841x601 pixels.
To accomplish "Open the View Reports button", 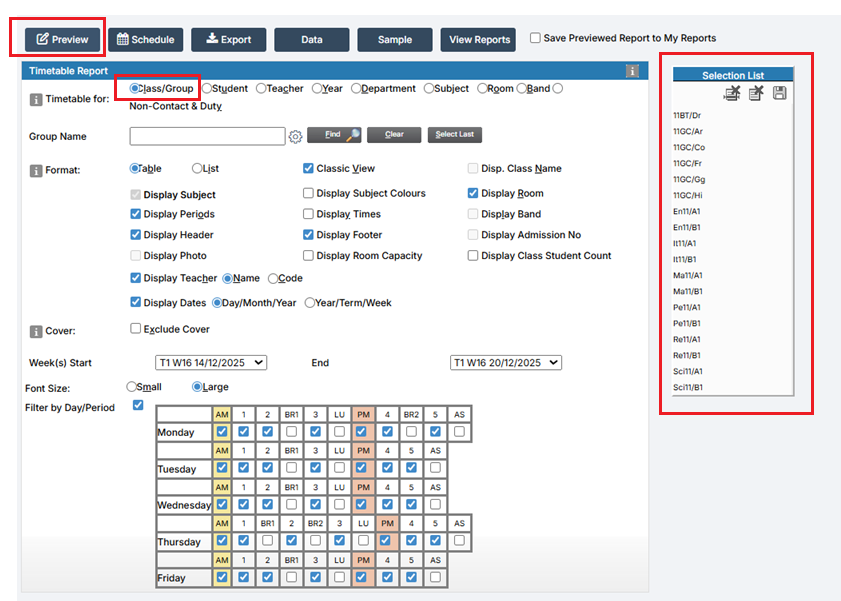I will 478,40.
